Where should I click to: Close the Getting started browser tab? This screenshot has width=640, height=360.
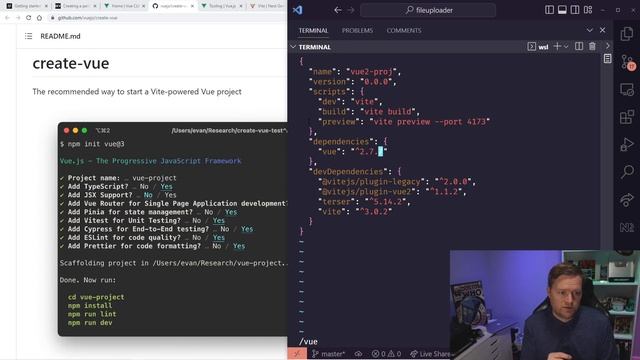(46, 6)
